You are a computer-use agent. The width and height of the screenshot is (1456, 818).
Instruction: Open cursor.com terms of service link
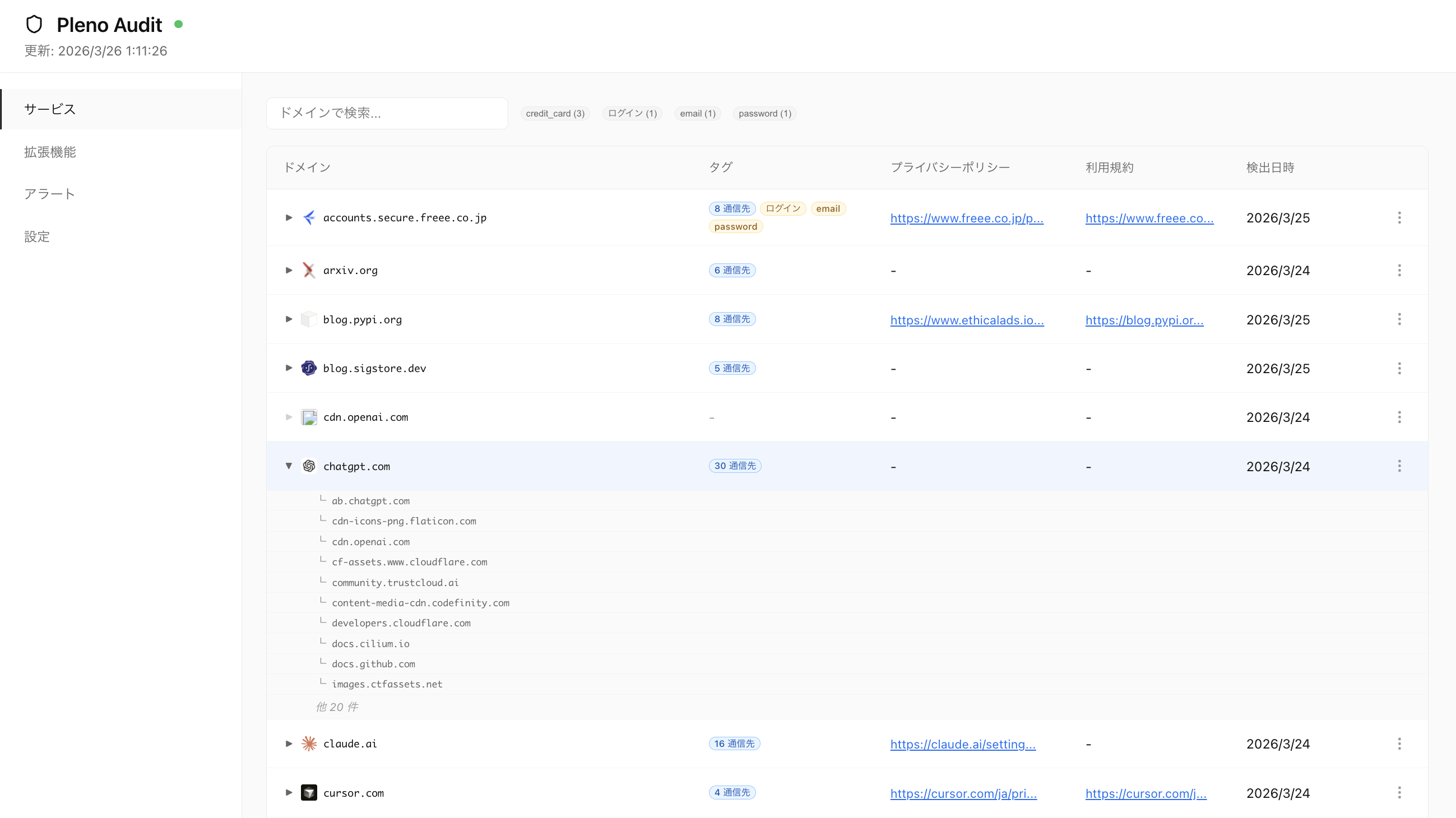(1146, 793)
